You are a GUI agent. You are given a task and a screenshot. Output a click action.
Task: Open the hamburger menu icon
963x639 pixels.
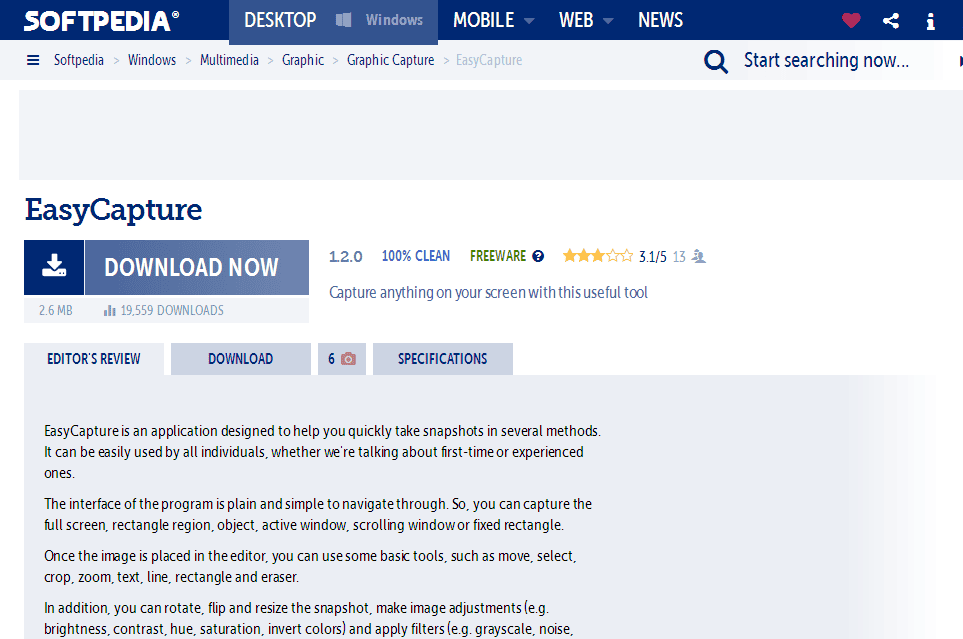33,60
